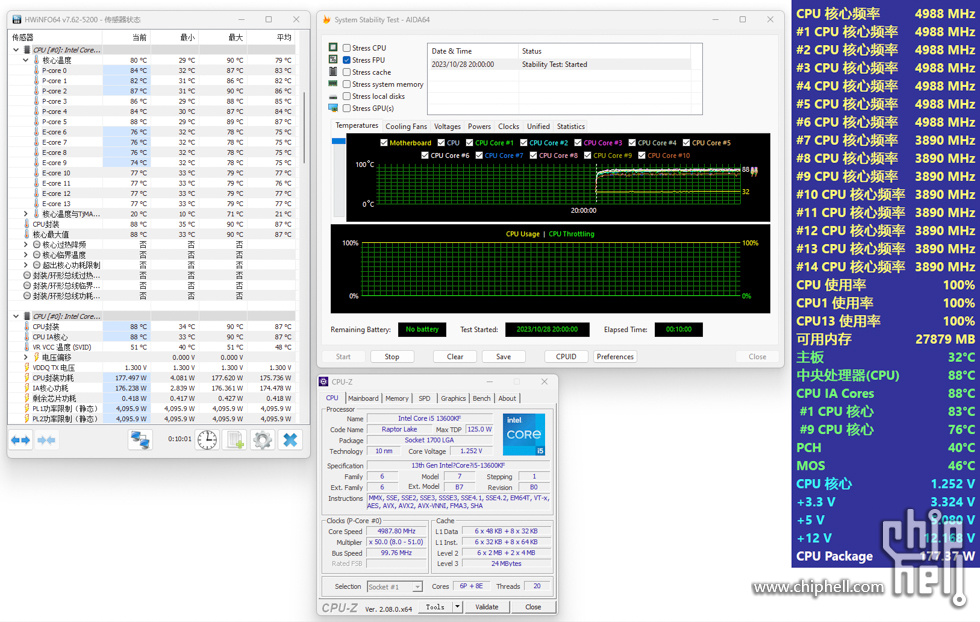Screen dimensions: 980x622
Task: Click HWiNFO logging file icon
Action: [236, 440]
